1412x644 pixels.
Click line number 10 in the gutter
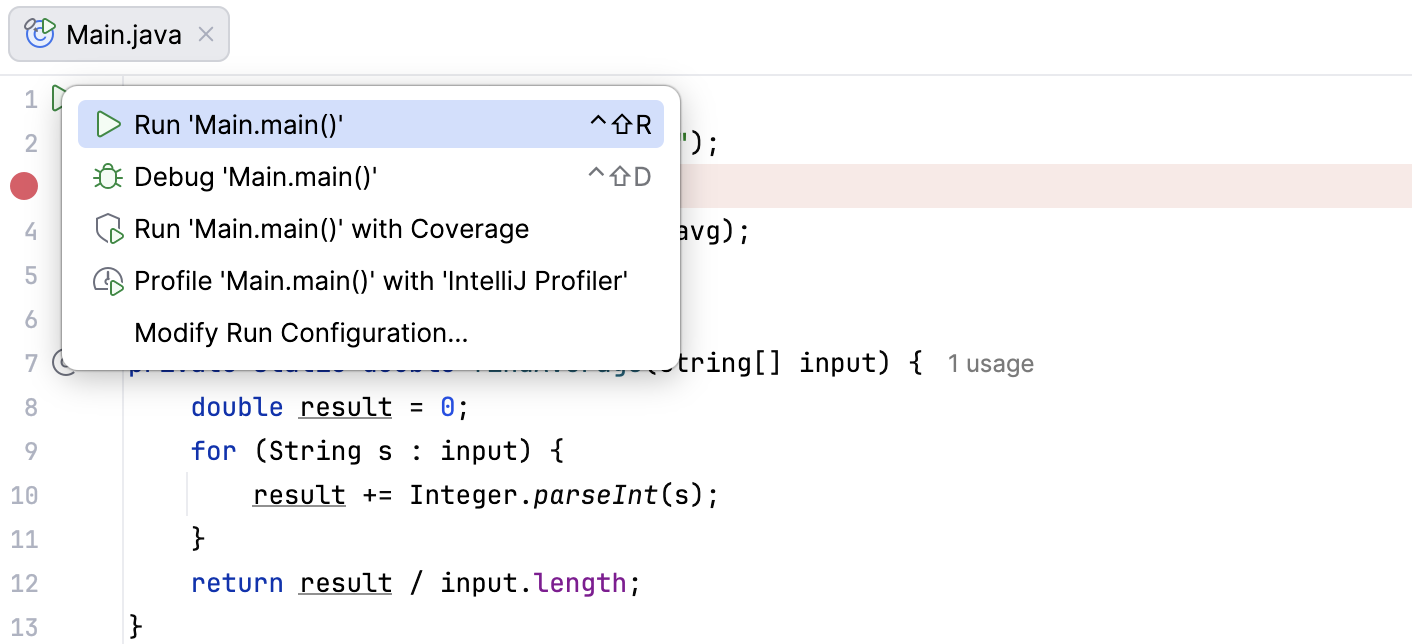pyautogui.click(x=25, y=494)
